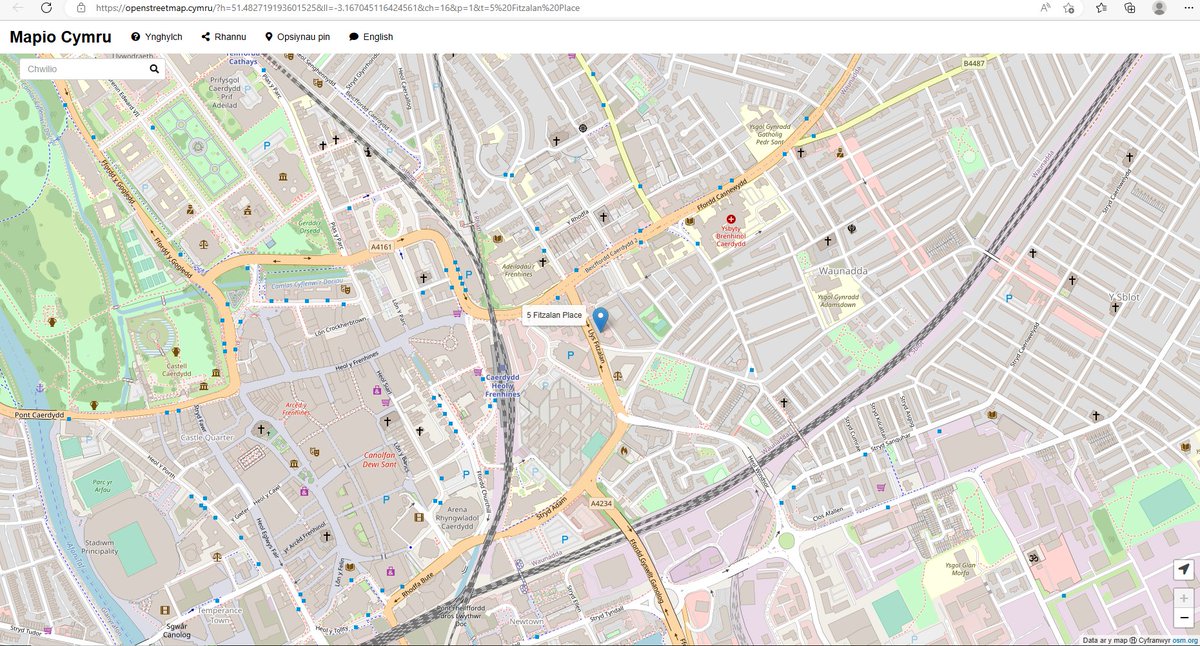The image size is (1200, 646).
Task: Click the Castle Quarter label
Action: 207,438
